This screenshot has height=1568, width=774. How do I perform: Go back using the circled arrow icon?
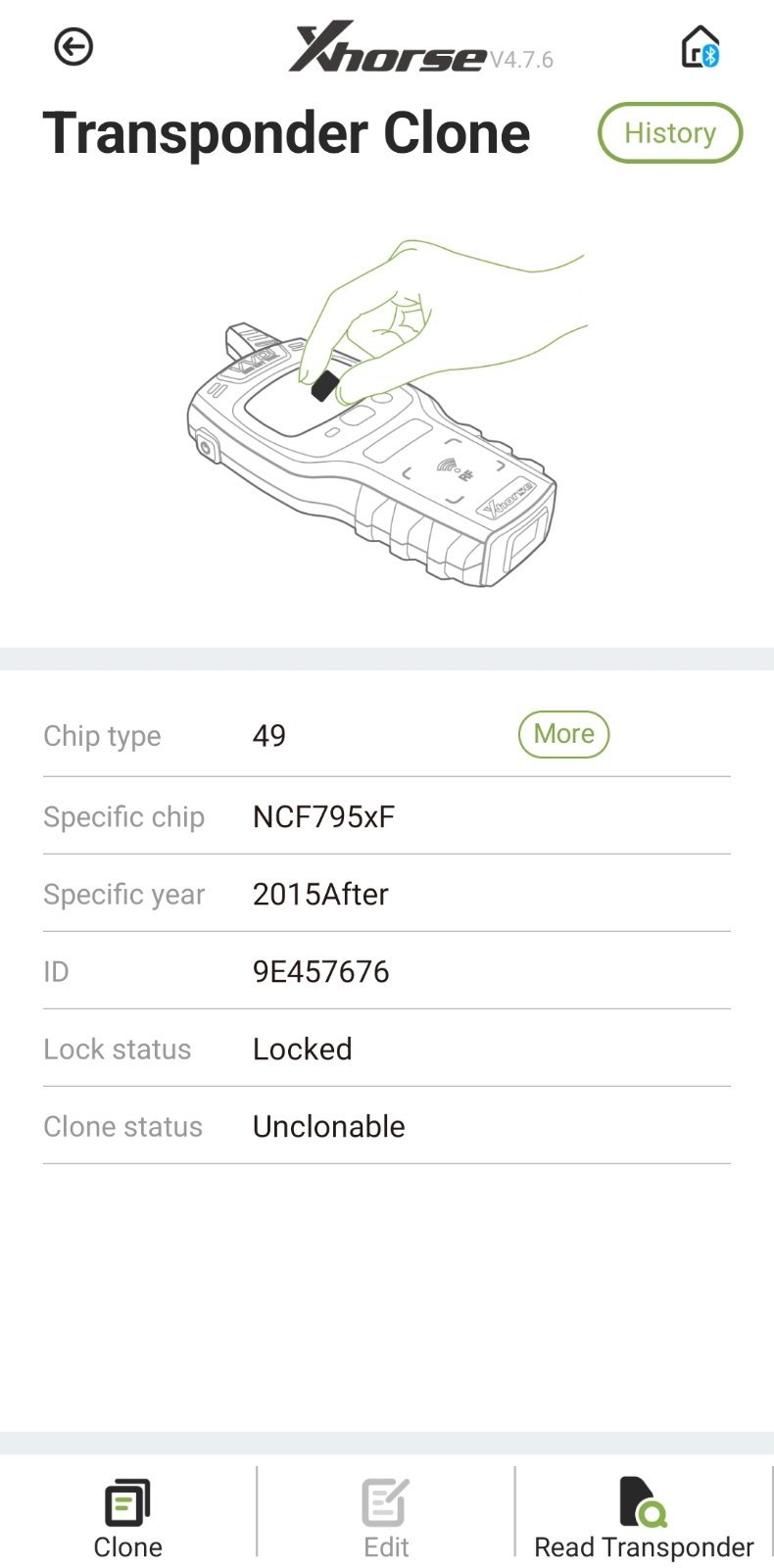pos(73,46)
